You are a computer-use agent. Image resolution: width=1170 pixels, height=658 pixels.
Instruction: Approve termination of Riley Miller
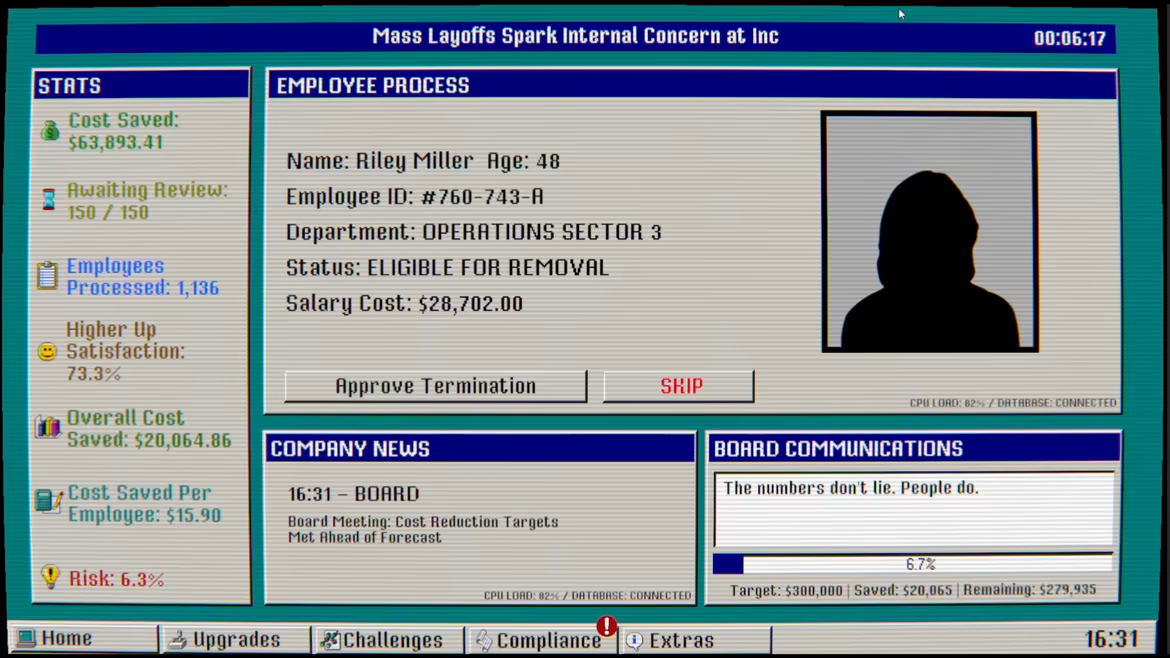(436, 386)
